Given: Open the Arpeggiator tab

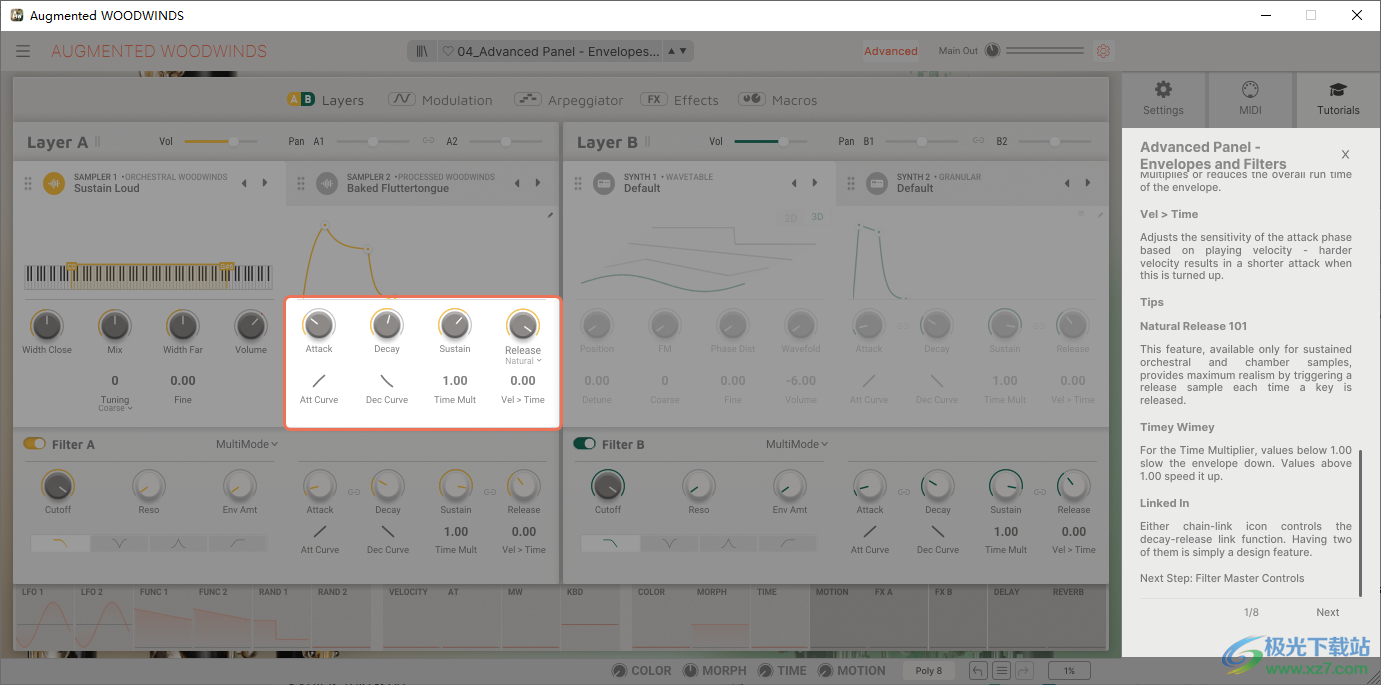Looking at the screenshot, I should (x=568, y=100).
